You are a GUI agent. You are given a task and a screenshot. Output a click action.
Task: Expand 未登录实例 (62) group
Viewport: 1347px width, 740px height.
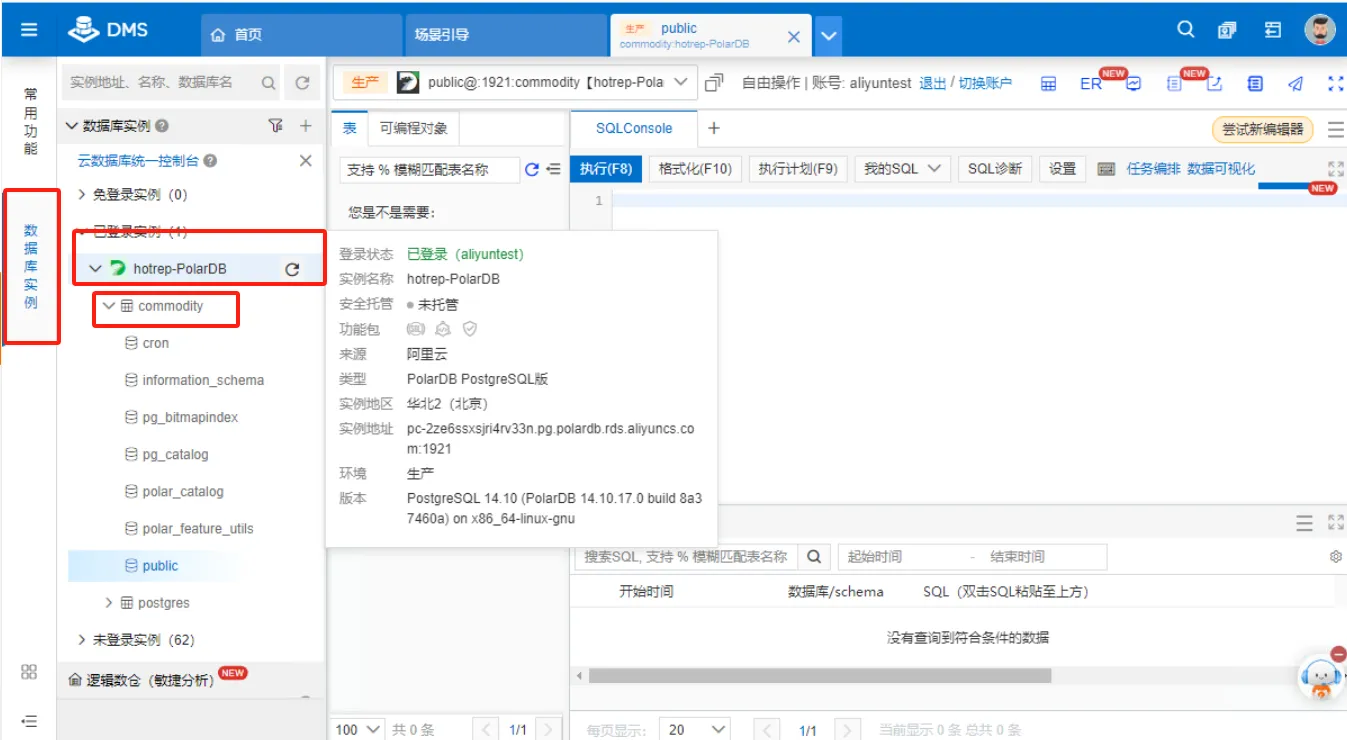click(82, 640)
